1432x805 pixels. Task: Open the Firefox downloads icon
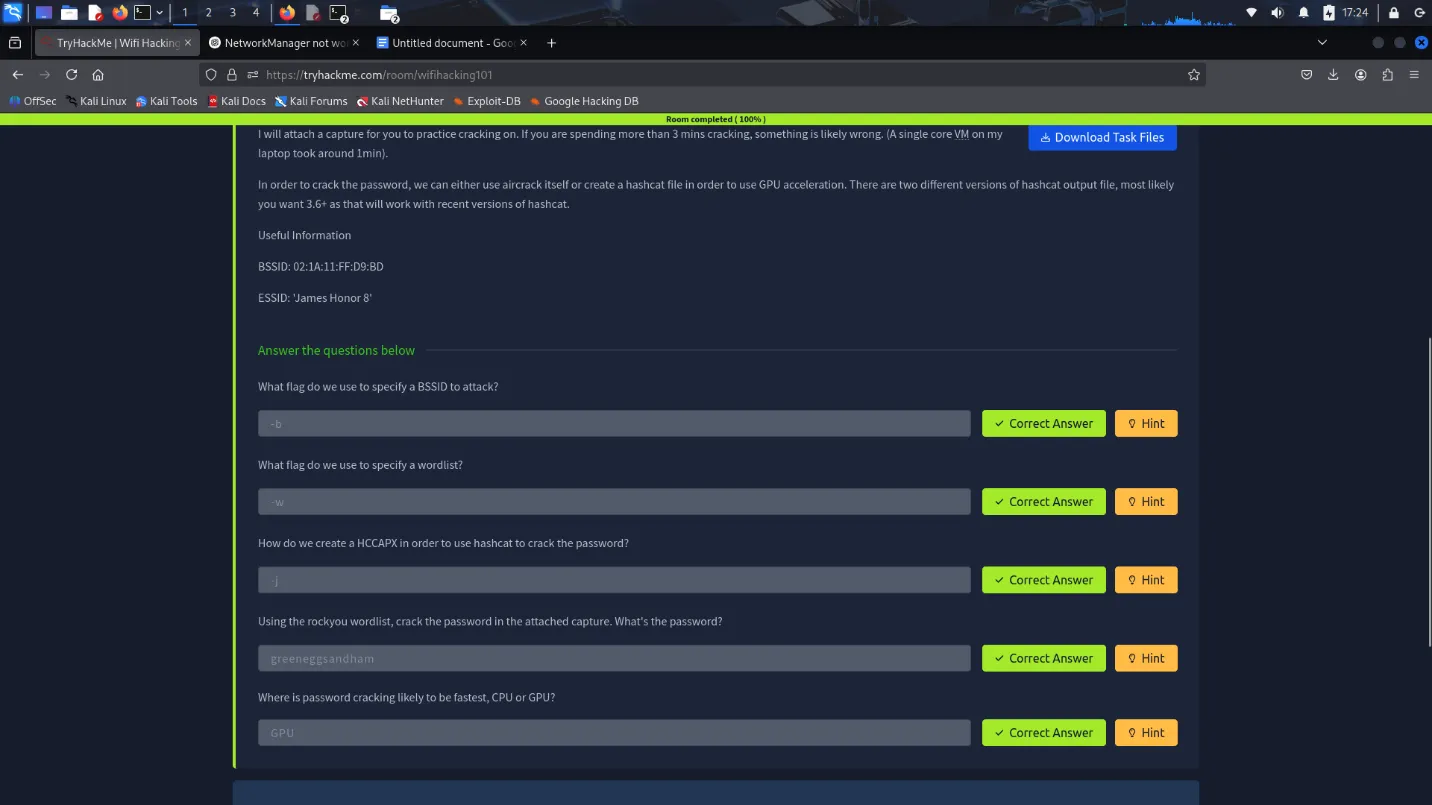pos(1333,75)
